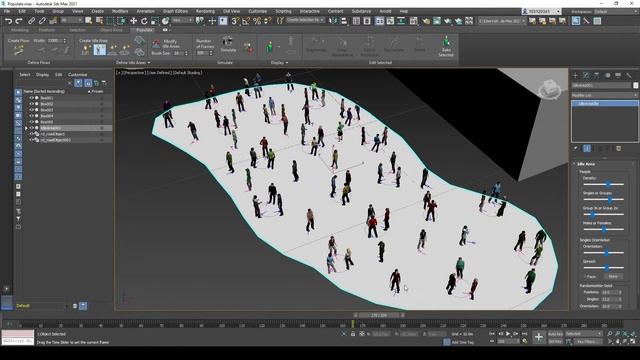Image resolution: width=640 pixels, height=360 pixels.
Task: Click the Zoom Extents navigation icon
Action: click(625, 334)
